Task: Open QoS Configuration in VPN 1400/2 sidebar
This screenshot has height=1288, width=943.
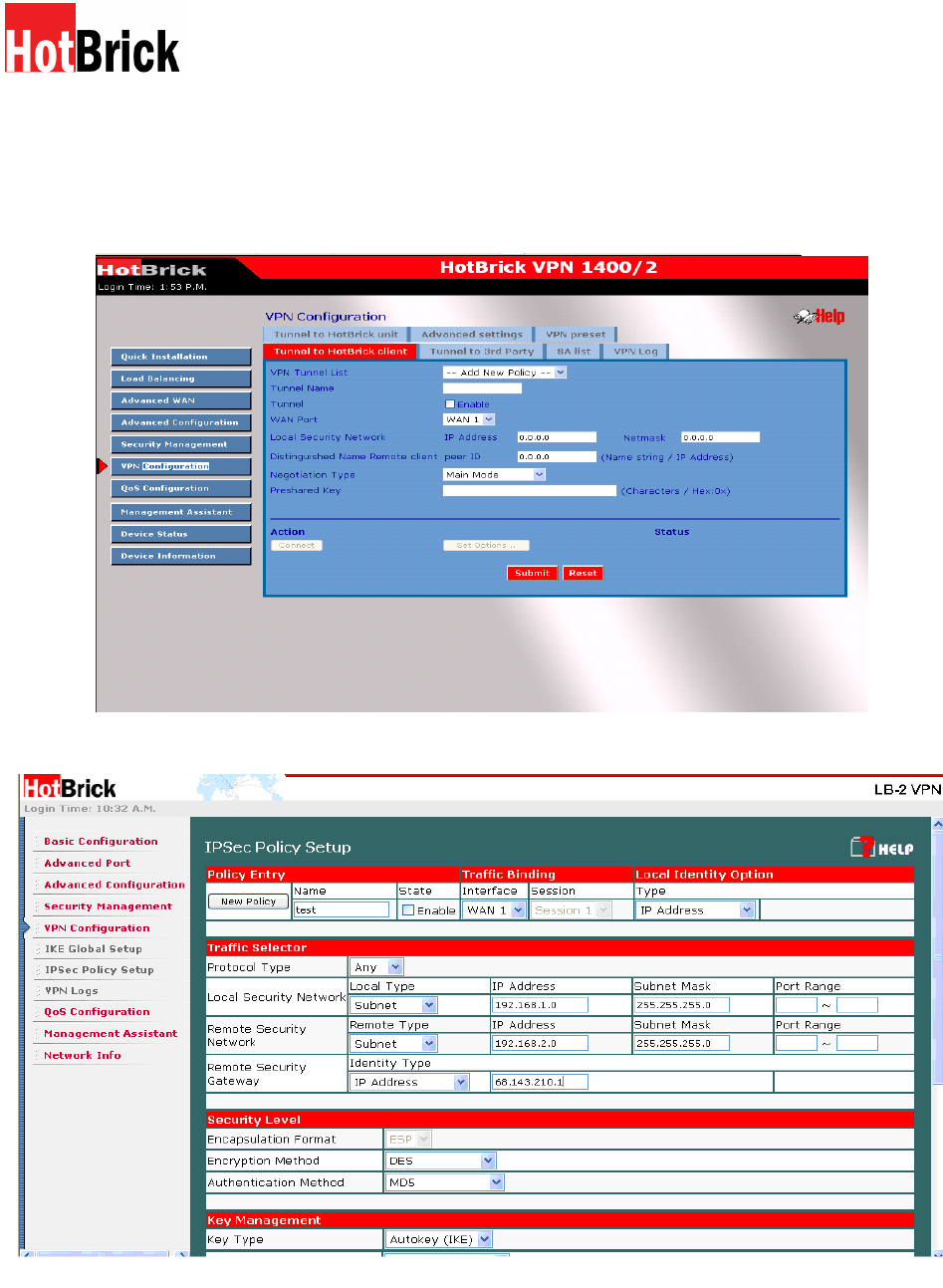Action: point(180,488)
